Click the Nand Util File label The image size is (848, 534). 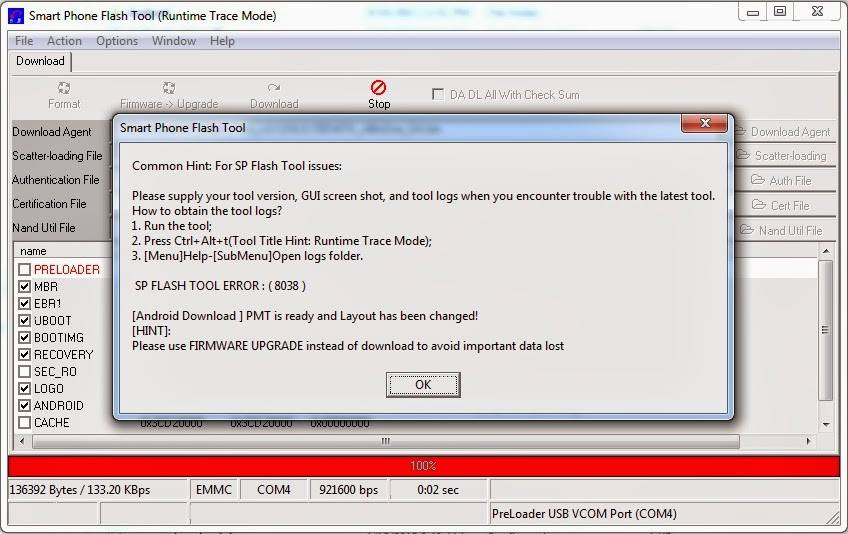[x=44, y=228]
